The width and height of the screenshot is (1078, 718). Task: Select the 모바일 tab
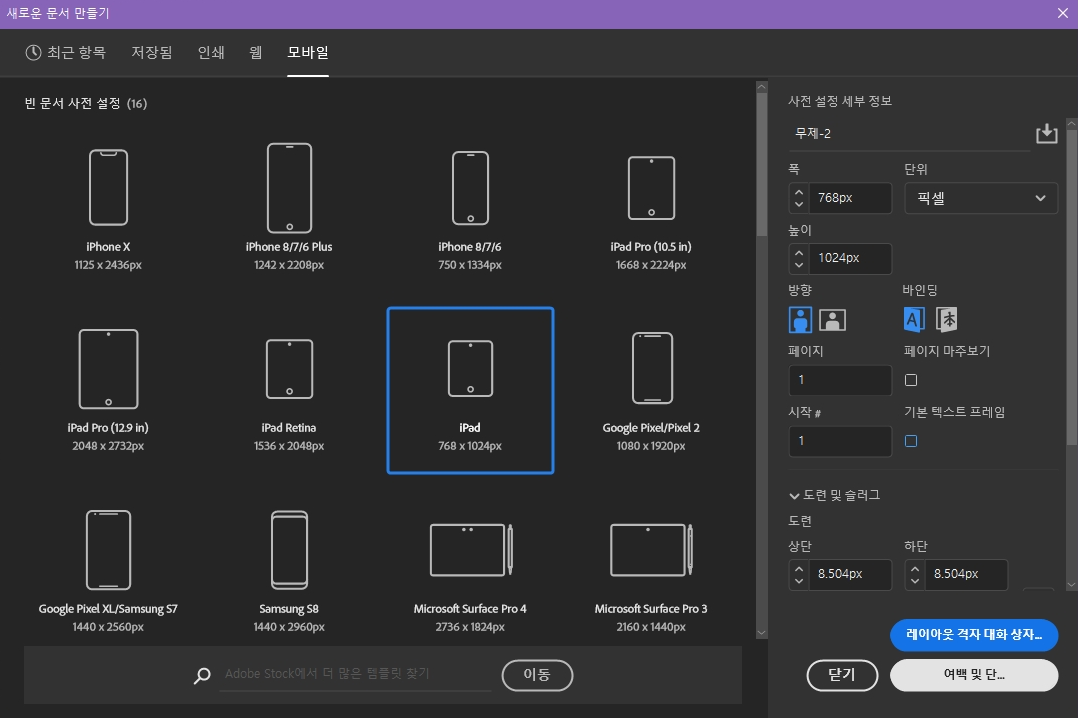coord(308,52)
